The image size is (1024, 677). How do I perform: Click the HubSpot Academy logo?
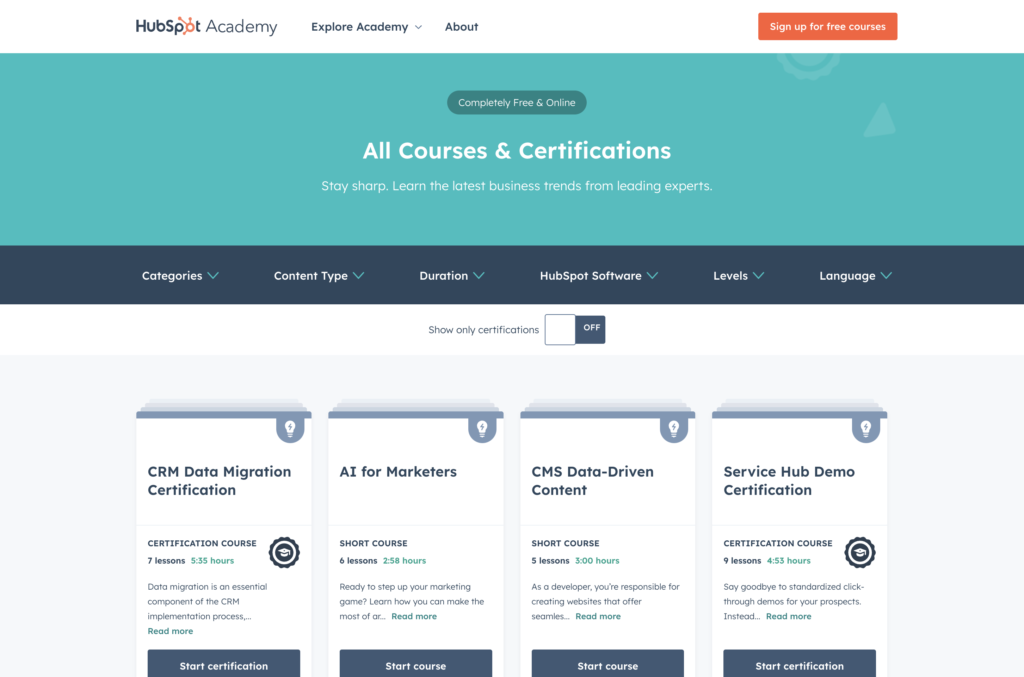206,27
